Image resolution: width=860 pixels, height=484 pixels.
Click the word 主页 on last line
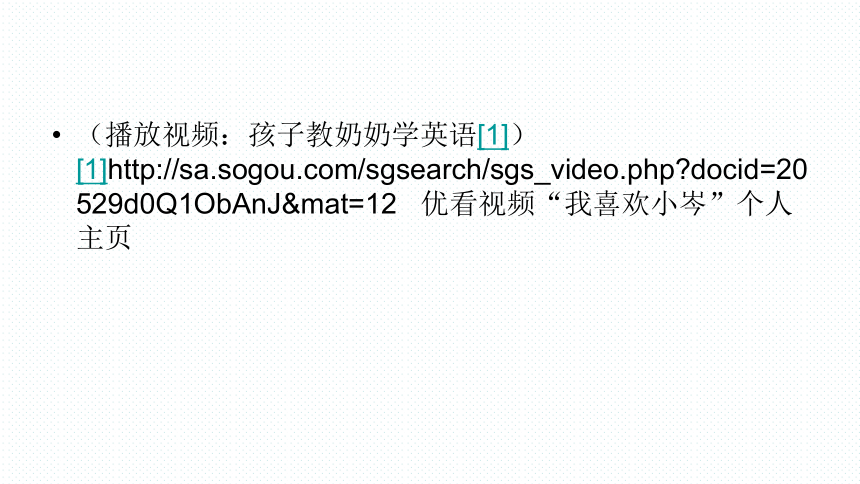(104, 238)
